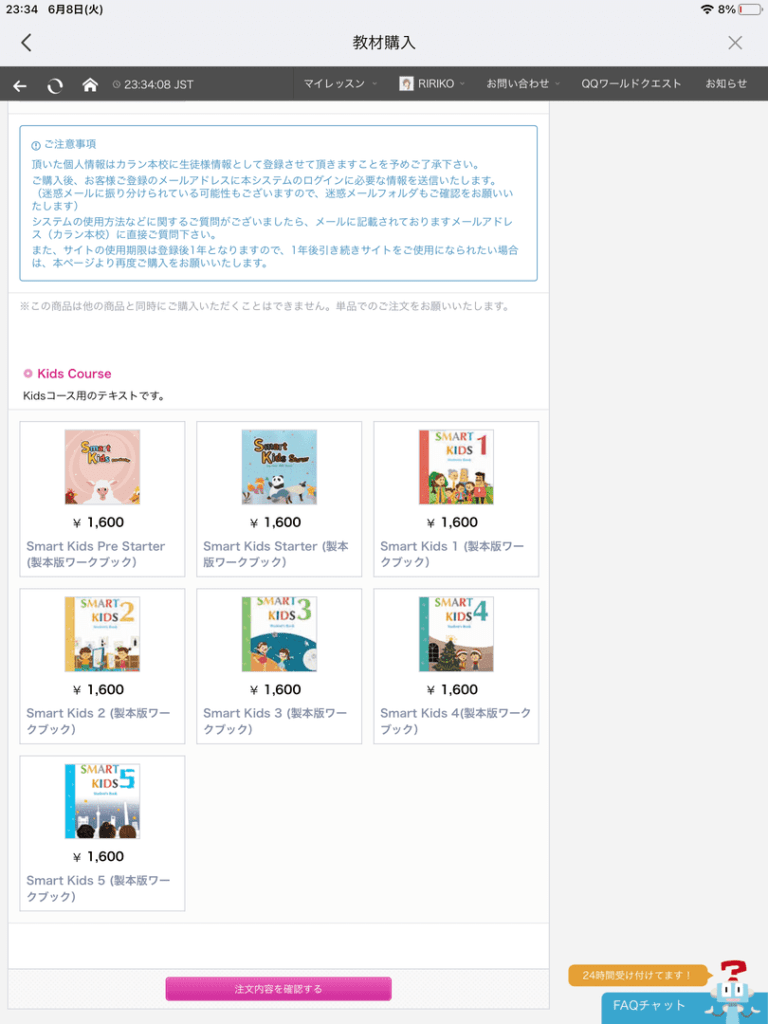Screen dimensions: 768x1024
Task: Tap the back chevron in title bar
Action: pos(26,43)
